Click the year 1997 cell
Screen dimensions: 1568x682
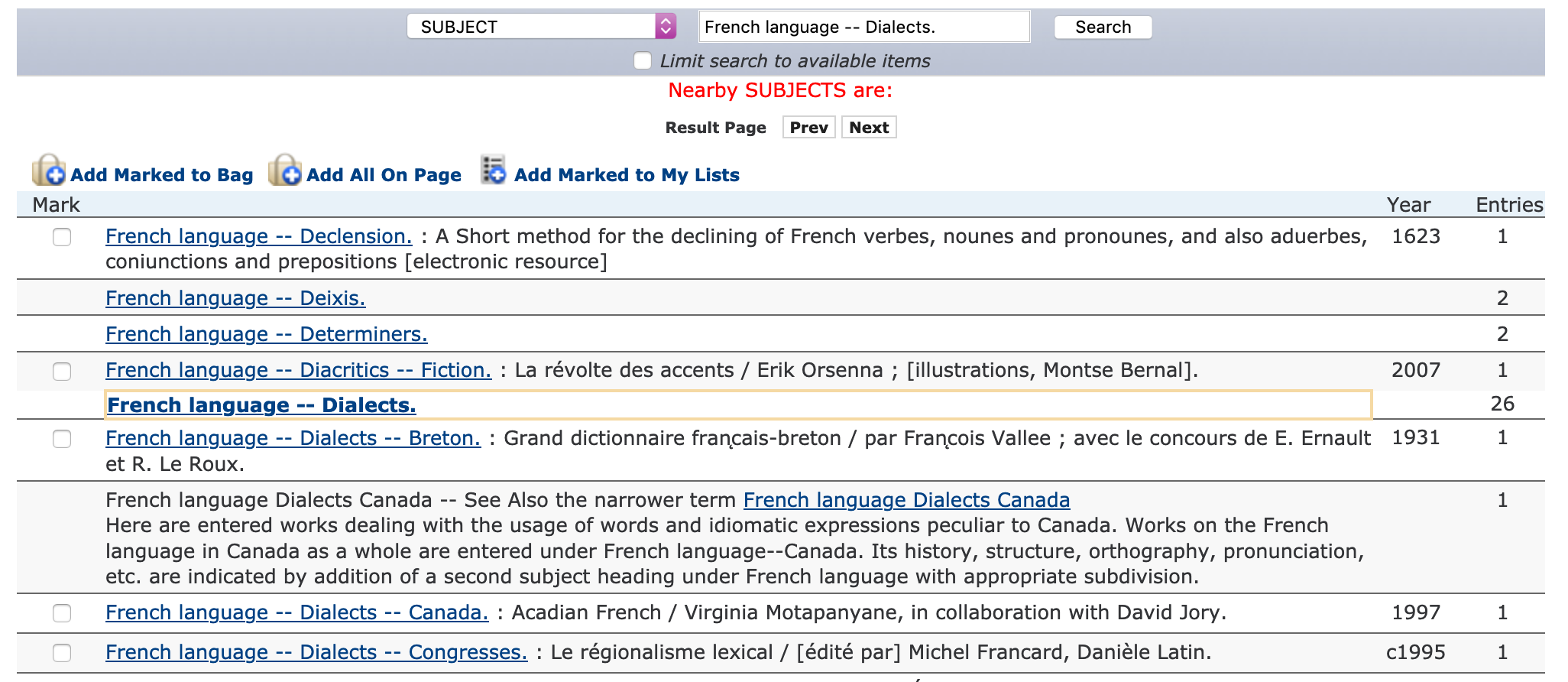point(1416,612)
